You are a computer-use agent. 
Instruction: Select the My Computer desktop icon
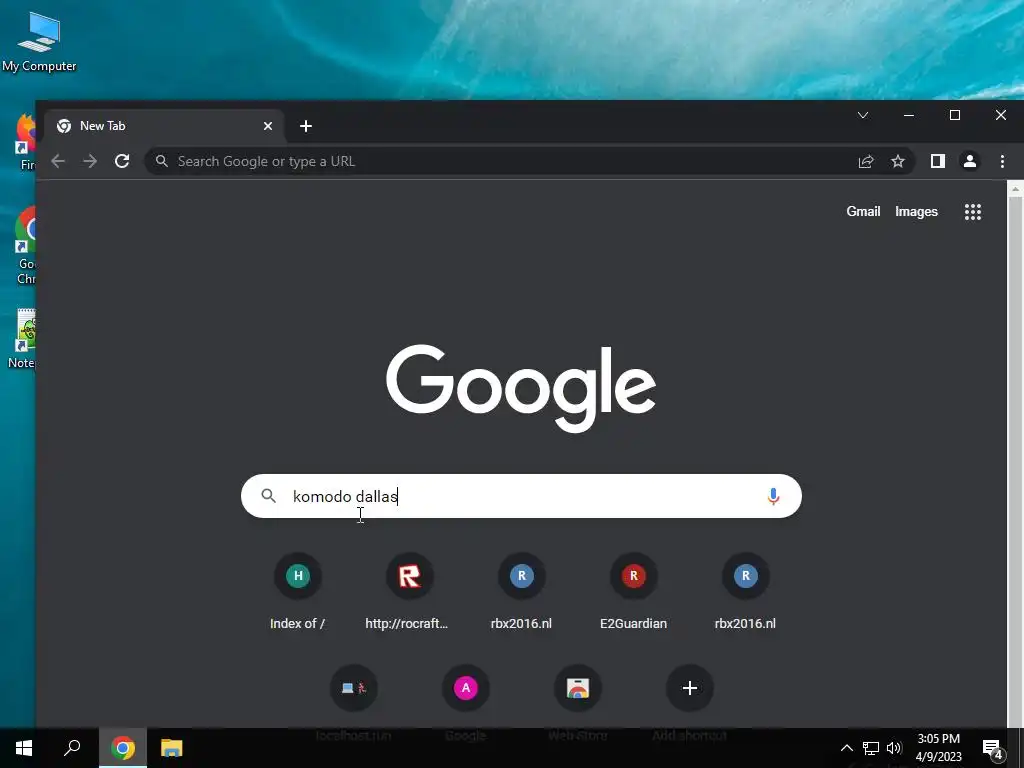[39, 42]
